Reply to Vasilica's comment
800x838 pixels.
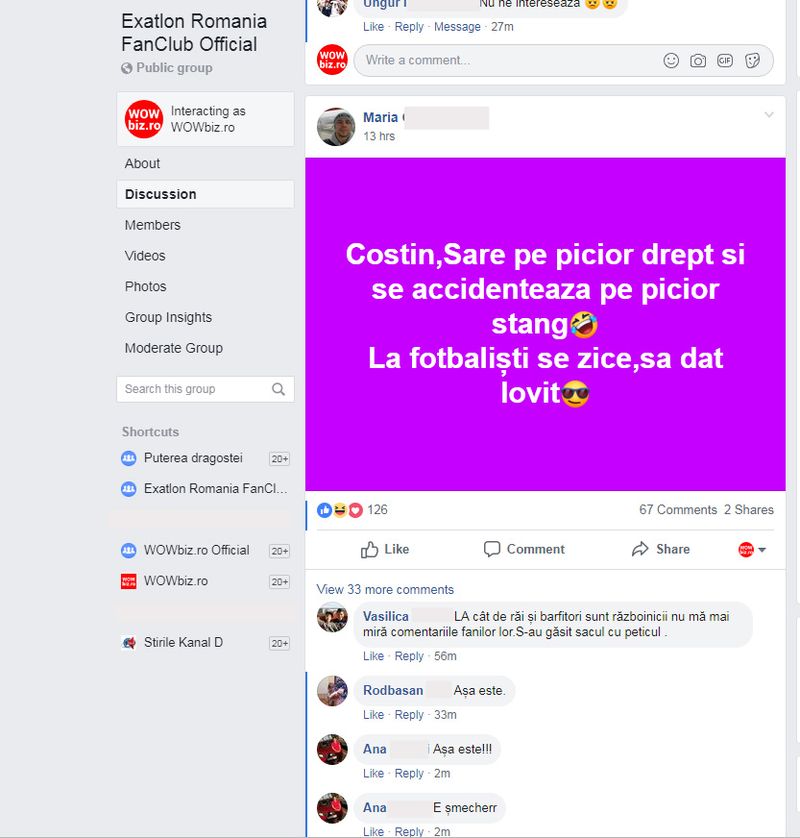pyautogui.click(x=409, y=656)
